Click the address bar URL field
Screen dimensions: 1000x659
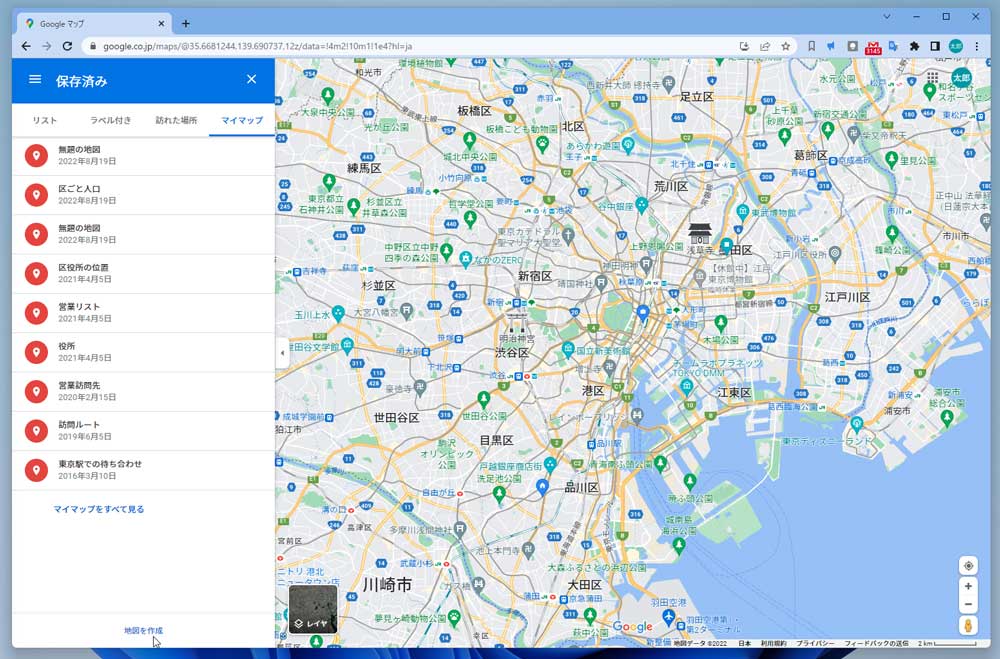click(x=408, y=46)
